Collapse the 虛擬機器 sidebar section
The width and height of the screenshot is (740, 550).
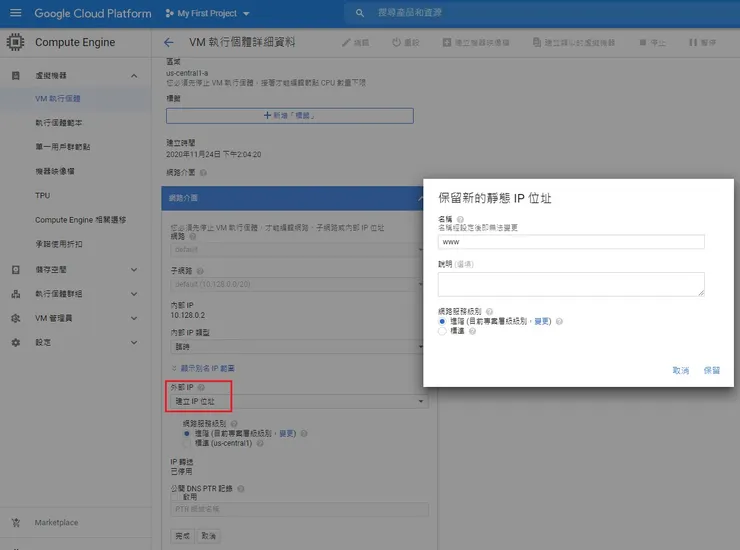(134, 76)
